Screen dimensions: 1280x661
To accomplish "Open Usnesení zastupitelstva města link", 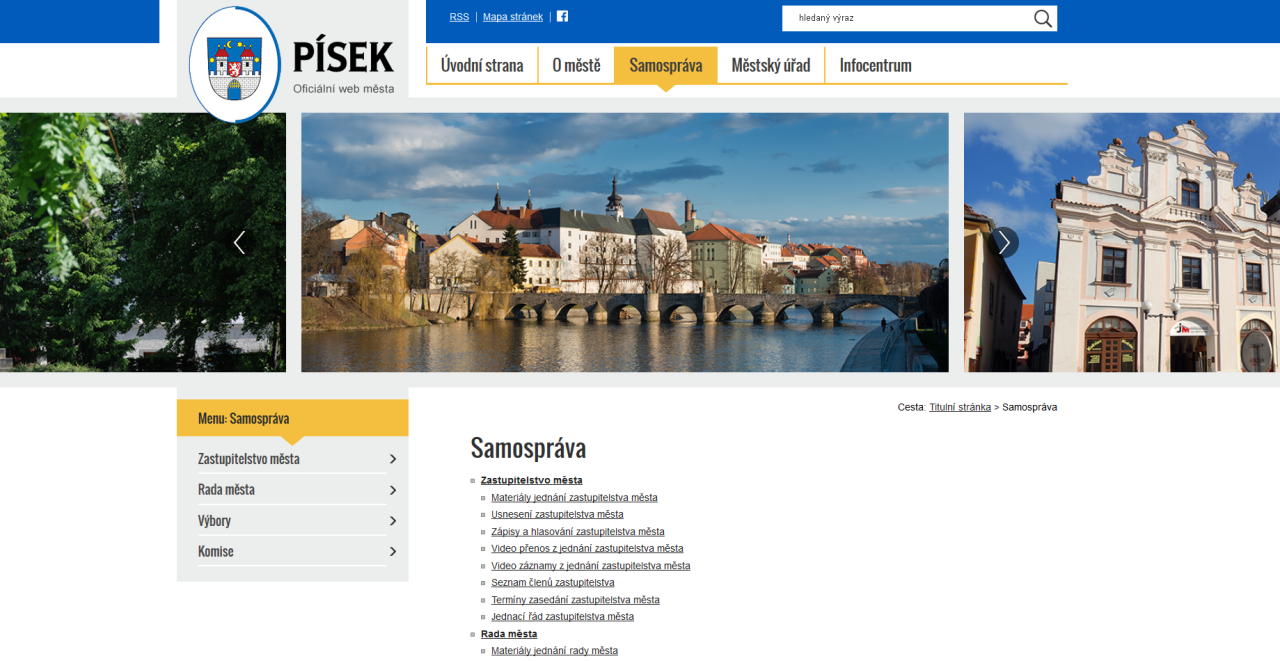I will point(557,514).
